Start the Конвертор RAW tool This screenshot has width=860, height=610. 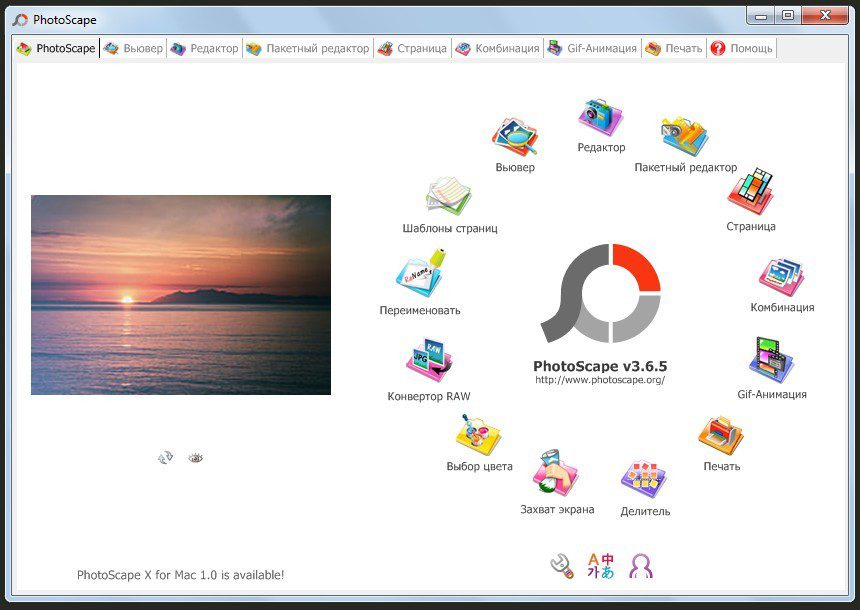coord(429,360)
